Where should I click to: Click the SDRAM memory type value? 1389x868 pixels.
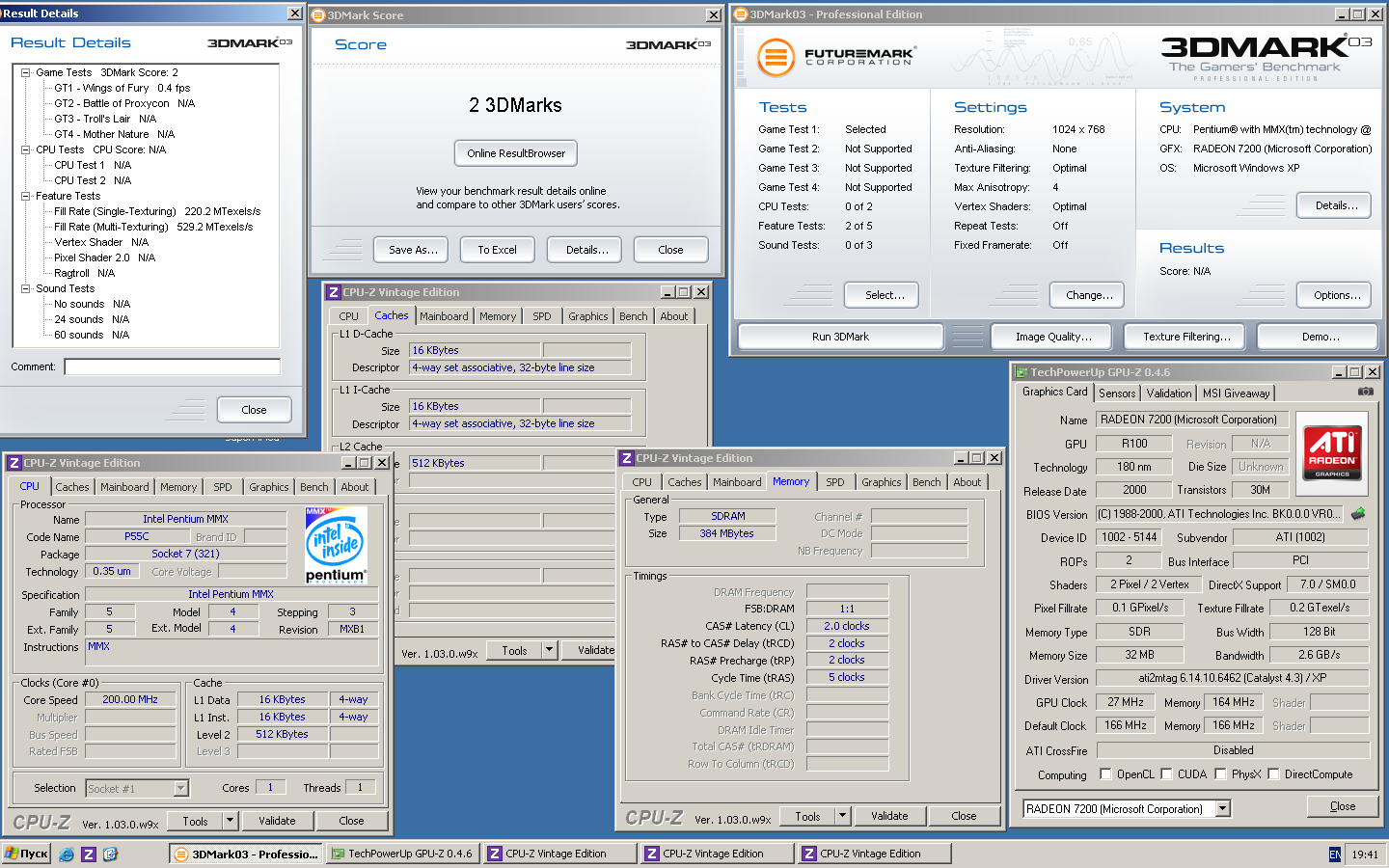click(x=728, y=516)
